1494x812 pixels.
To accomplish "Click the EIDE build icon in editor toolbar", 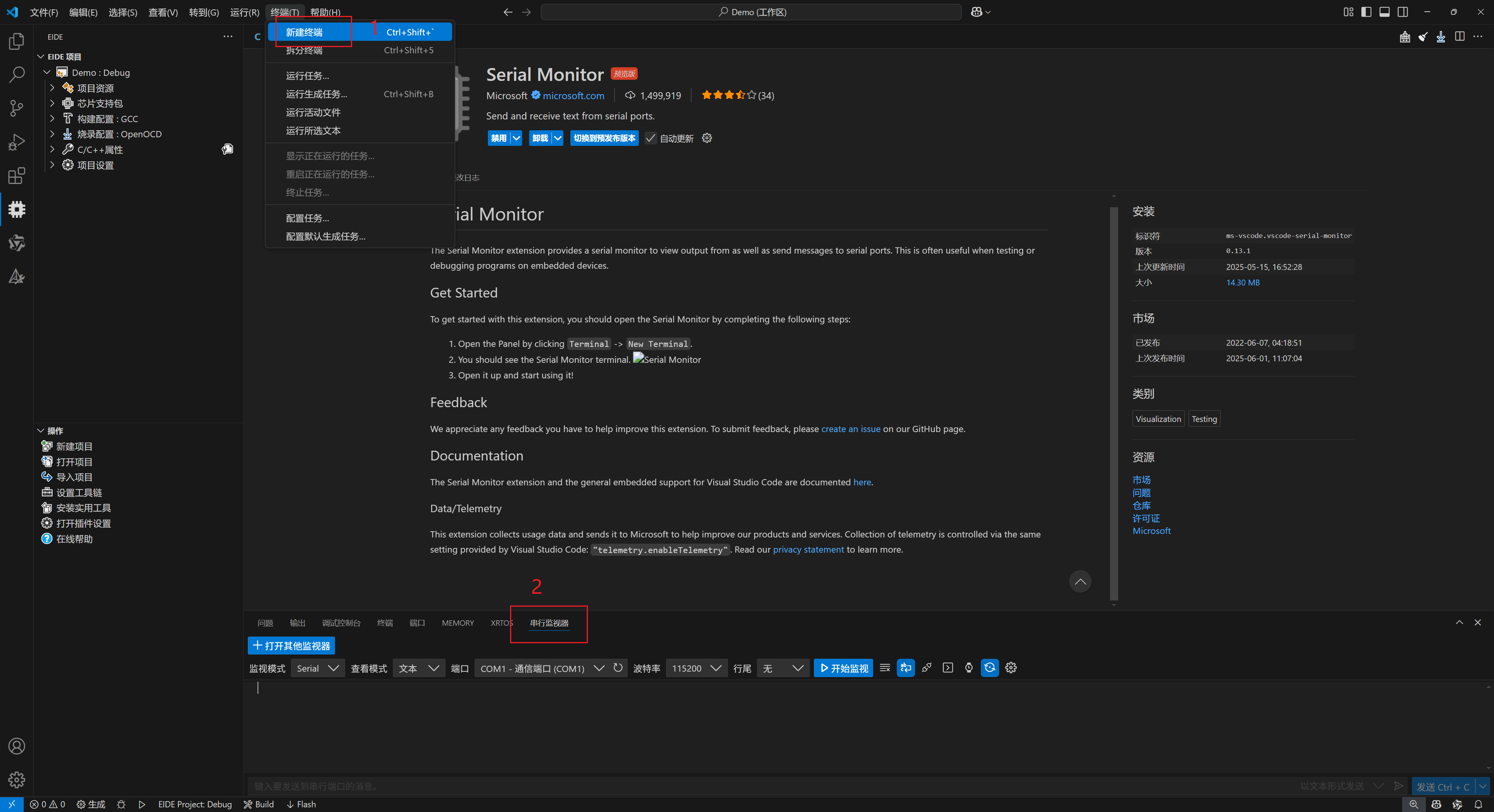I will [1405, 37].
